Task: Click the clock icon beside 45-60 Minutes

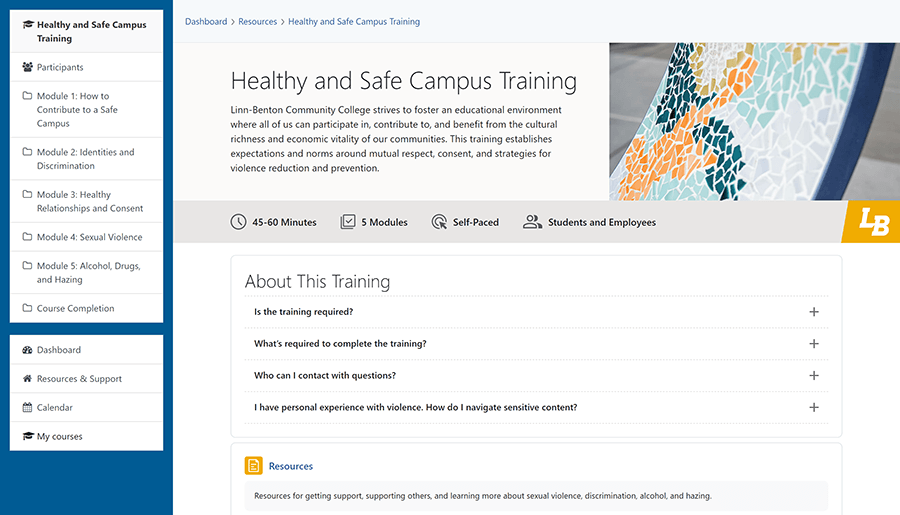Action: (x=238, y=222)
